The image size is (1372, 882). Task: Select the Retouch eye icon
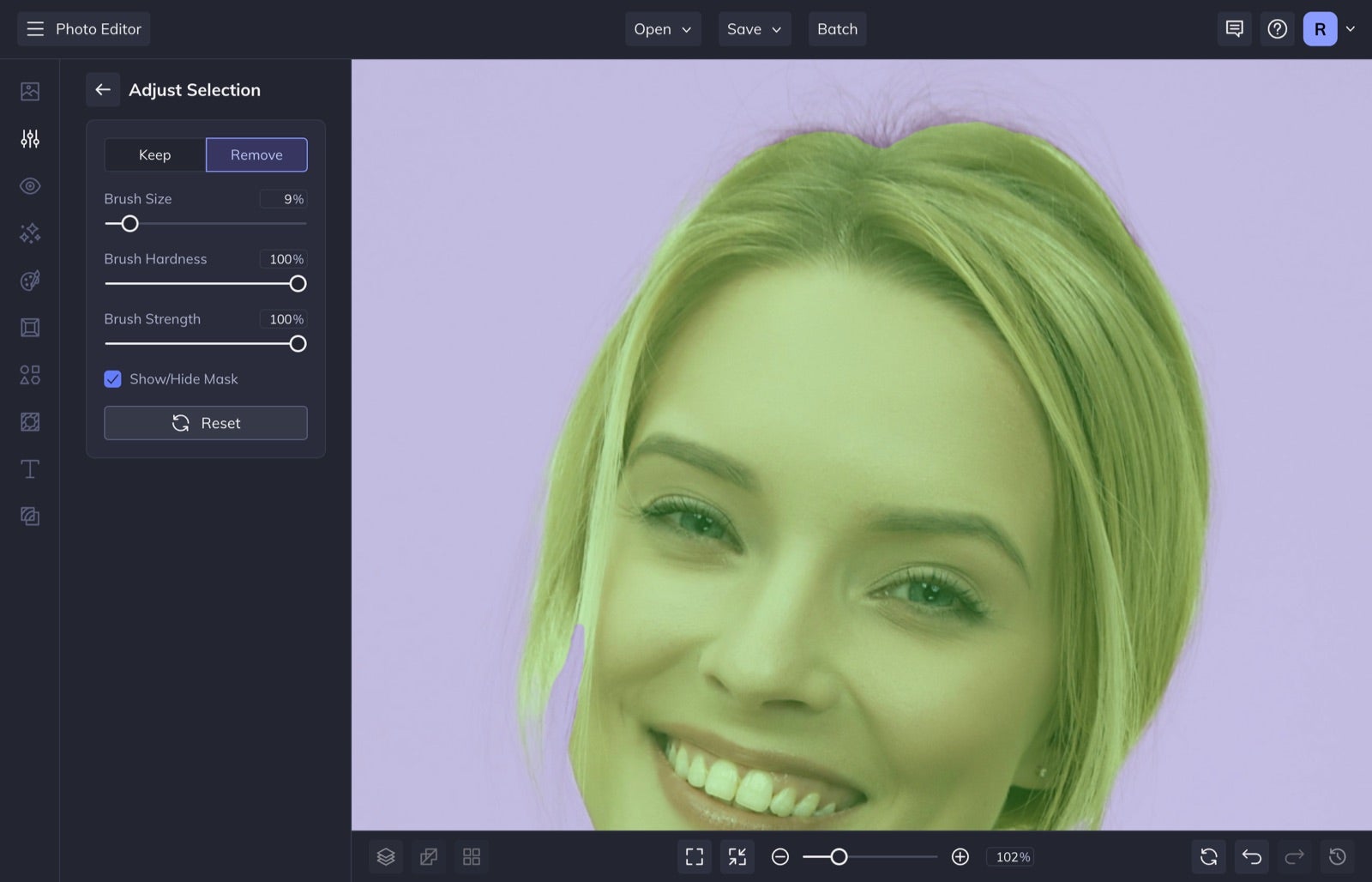pyautogui.click(x=29, y=185)
